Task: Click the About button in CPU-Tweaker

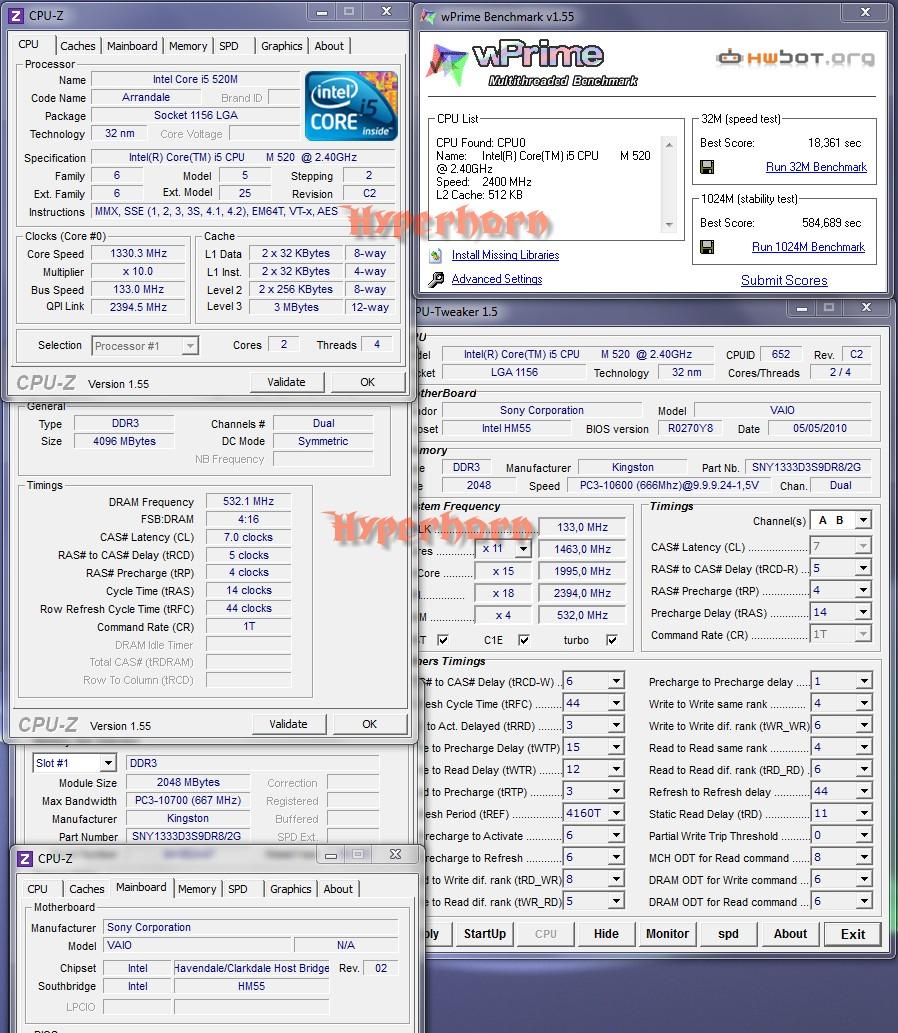Action: 790,934
